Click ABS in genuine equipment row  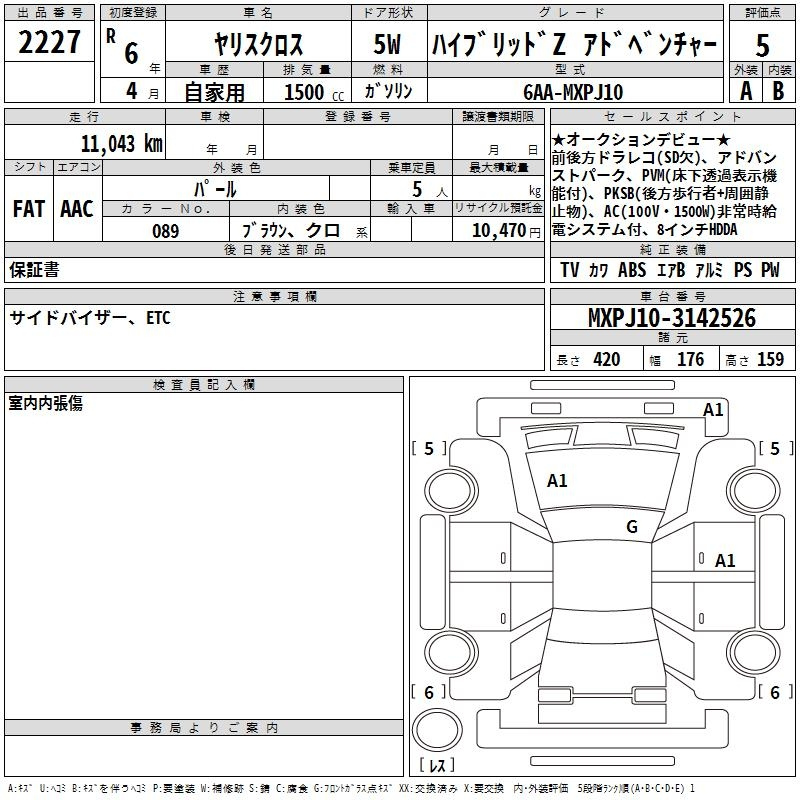(x=632, y=270)
